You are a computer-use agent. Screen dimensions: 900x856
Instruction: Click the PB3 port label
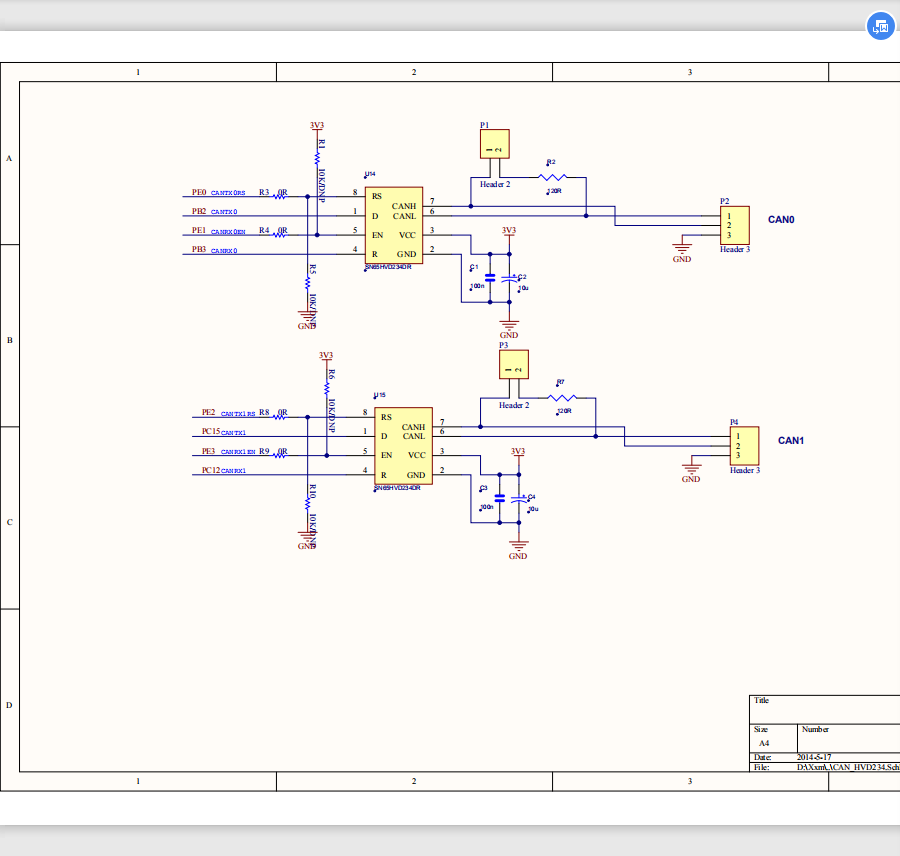click(x=199, y=249)
